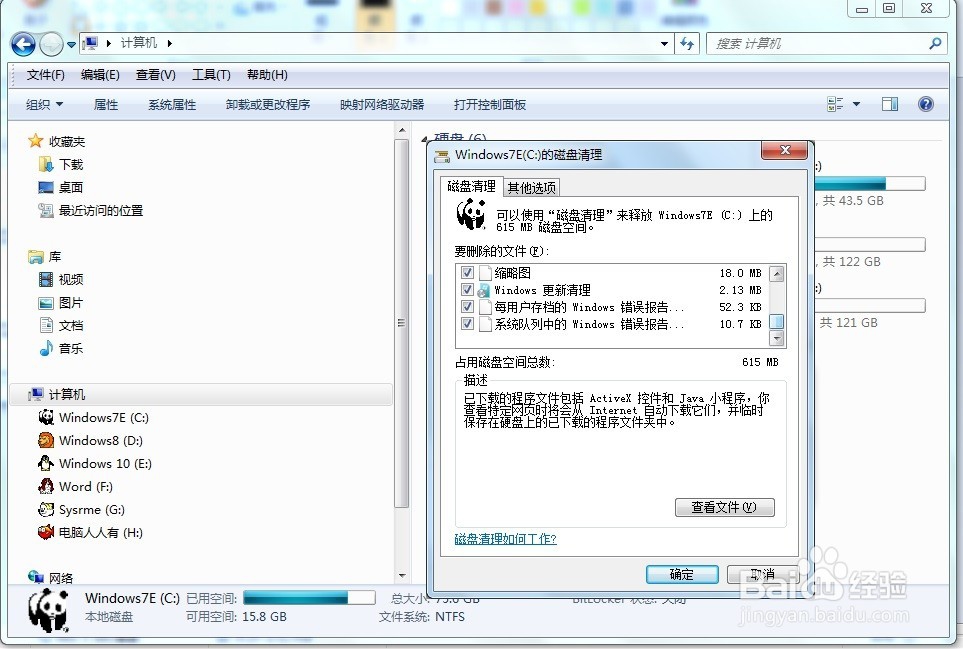This screenshot has width=963, height=649.
Task: Click the blue help question icon
Action: [x=926, y=104]
